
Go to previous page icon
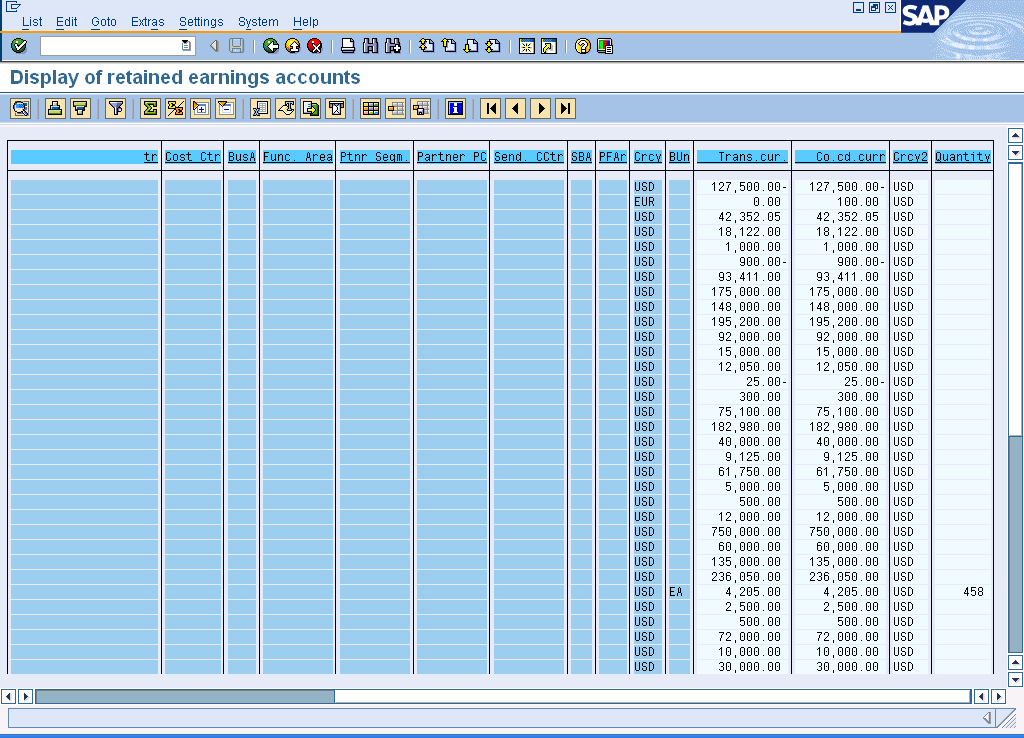point(449,46)
